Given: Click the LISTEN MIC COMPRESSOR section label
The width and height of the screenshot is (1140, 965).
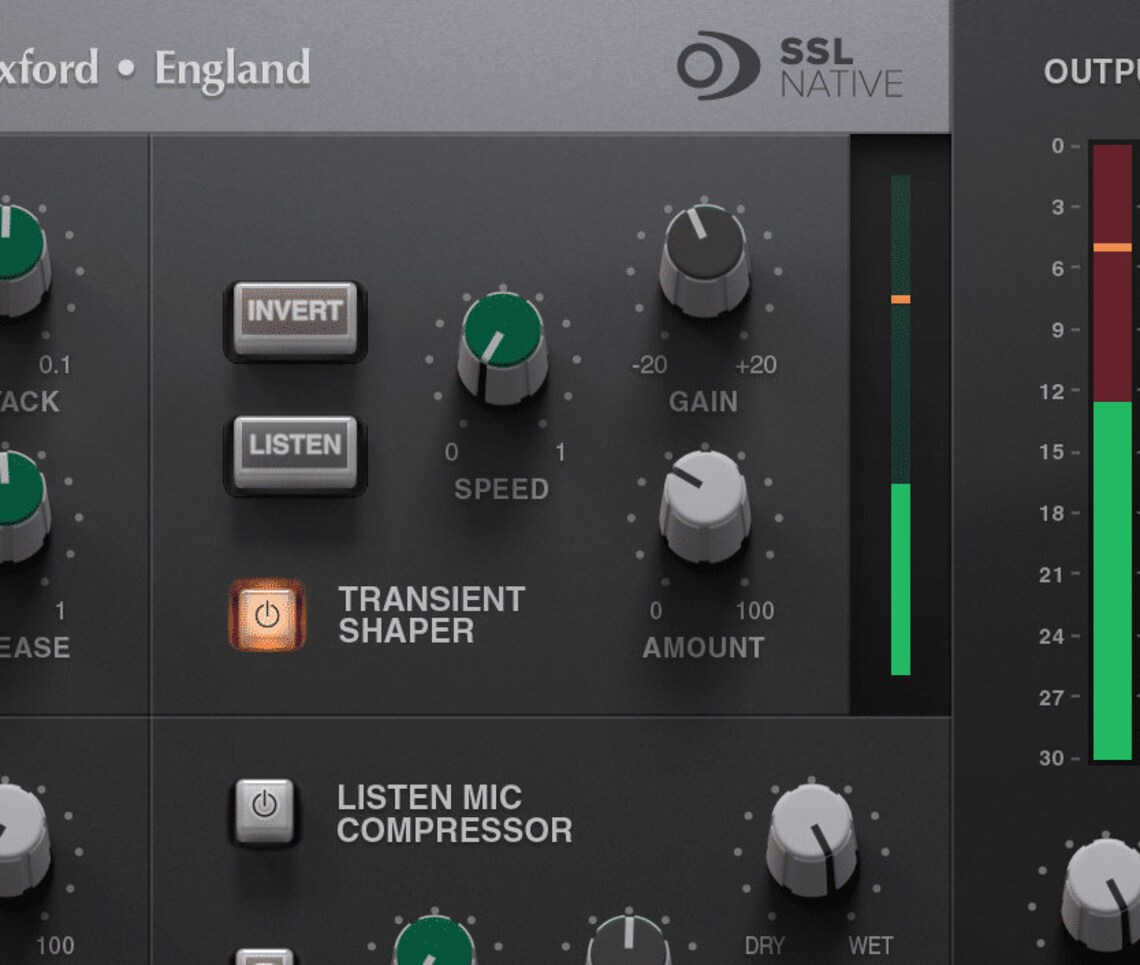Looking at the screenshot, I should click(455, 813).
